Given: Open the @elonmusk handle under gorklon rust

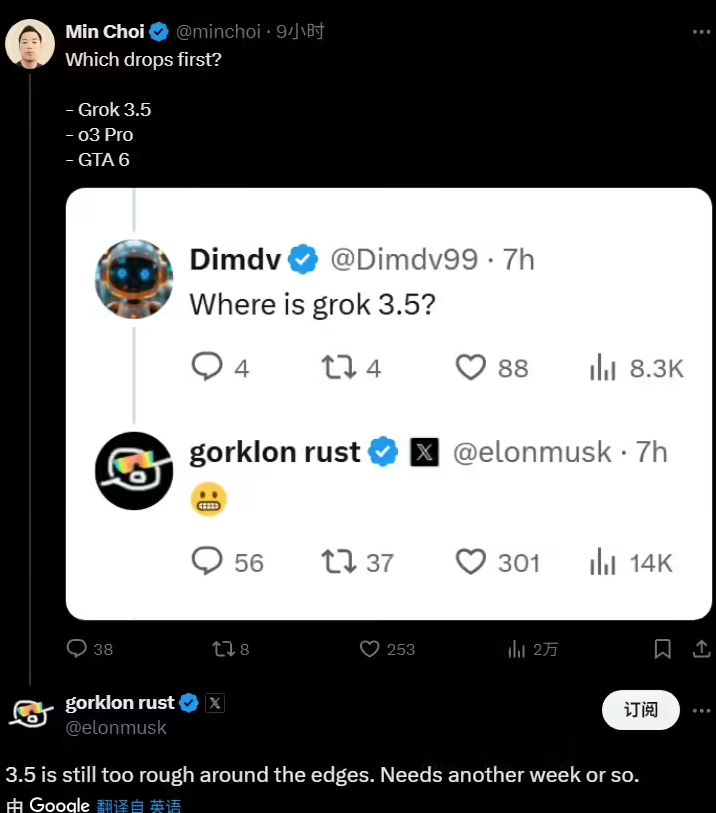Looking at the screenshot, I should click(116, 728).
